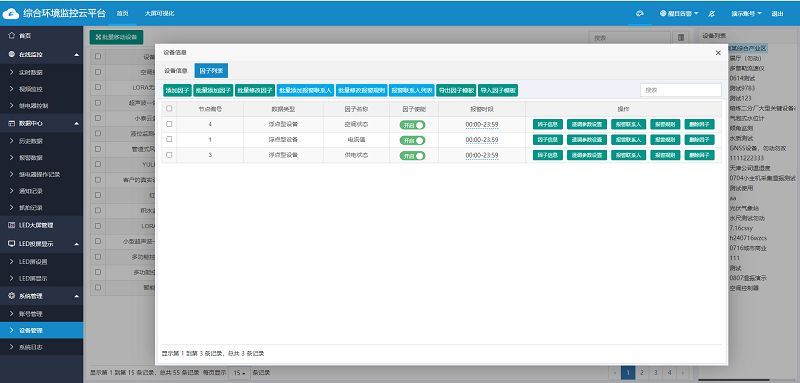The width and height of the screenshot is (800, 383).
Task: Click the 在线监控 globe icon in sidebar
Action: pyautogui.click(x=12, y=54)
